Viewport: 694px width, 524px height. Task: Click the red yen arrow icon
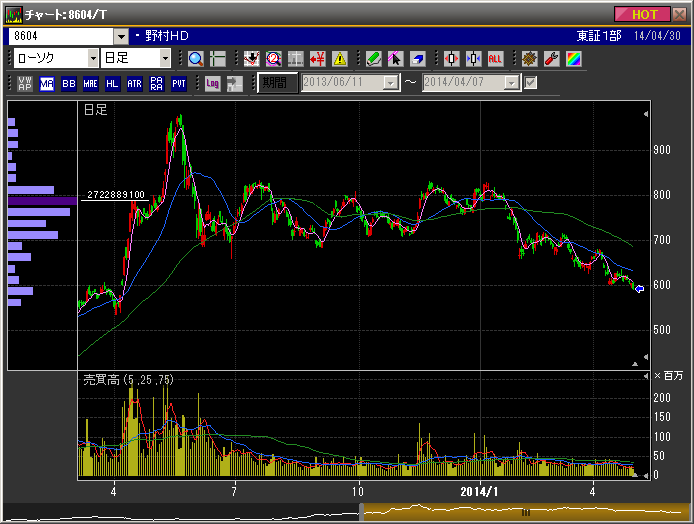[318, 58]
